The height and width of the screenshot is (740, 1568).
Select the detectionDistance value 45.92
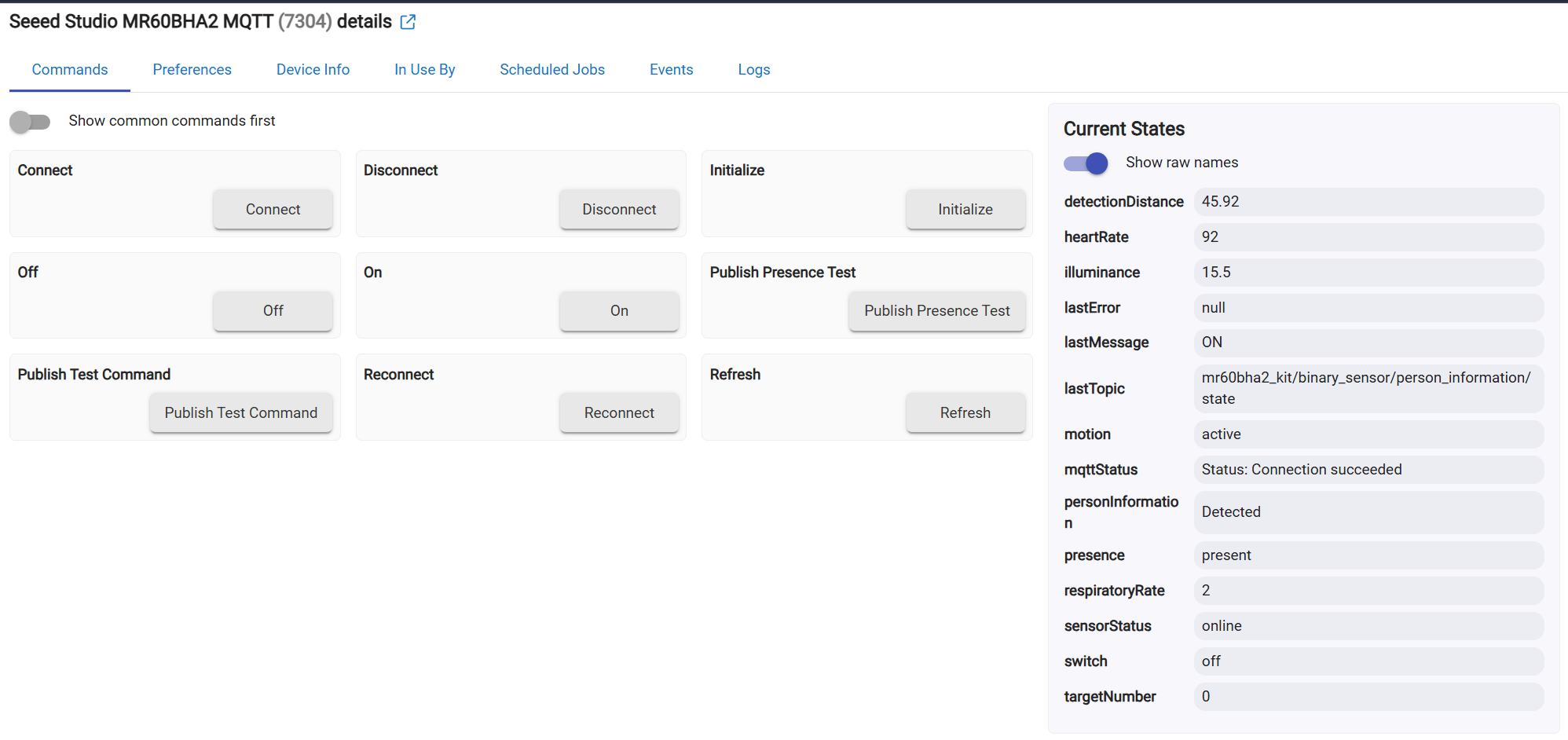pos(1368,202)
